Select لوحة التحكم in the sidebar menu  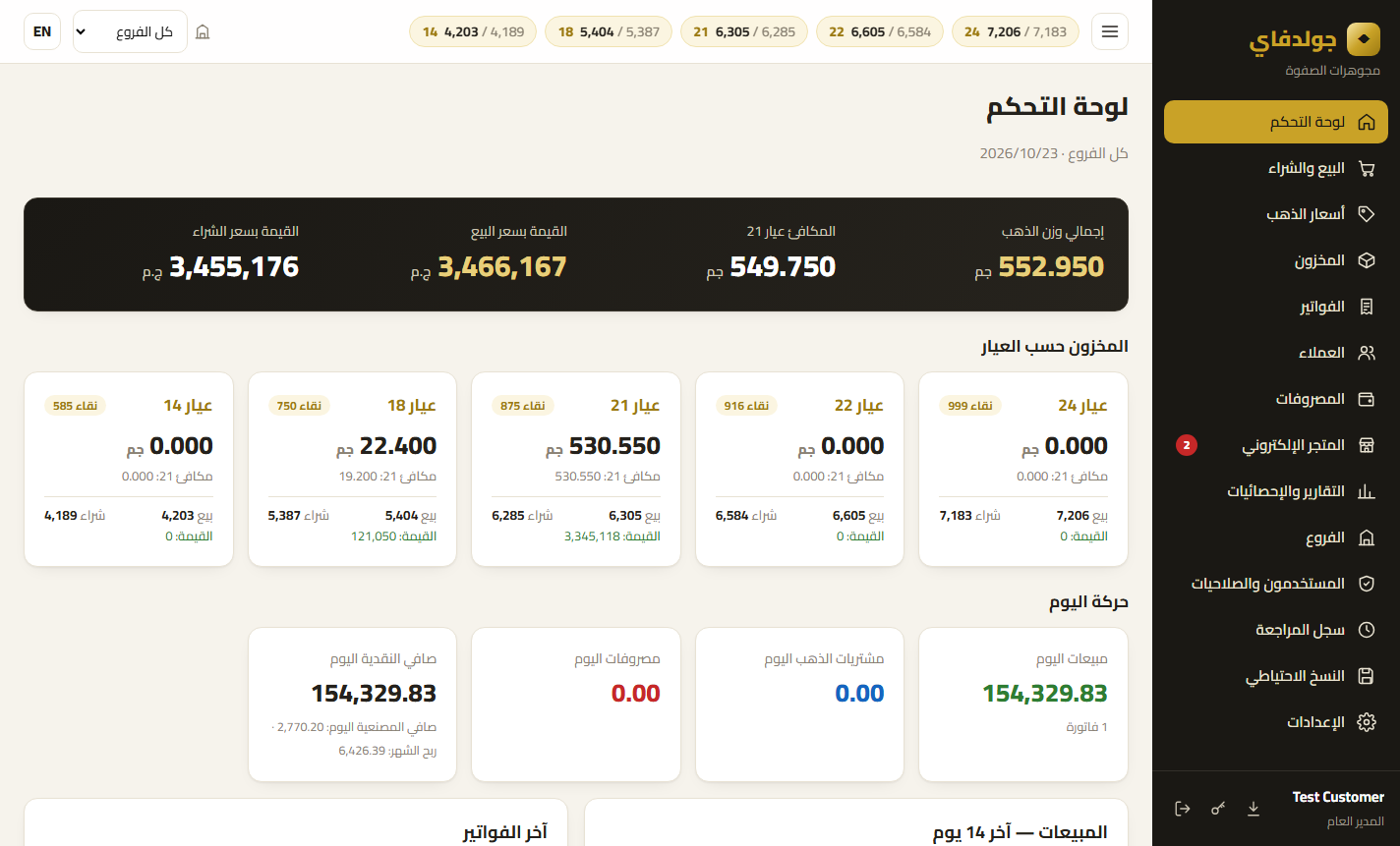(1276, 122)
